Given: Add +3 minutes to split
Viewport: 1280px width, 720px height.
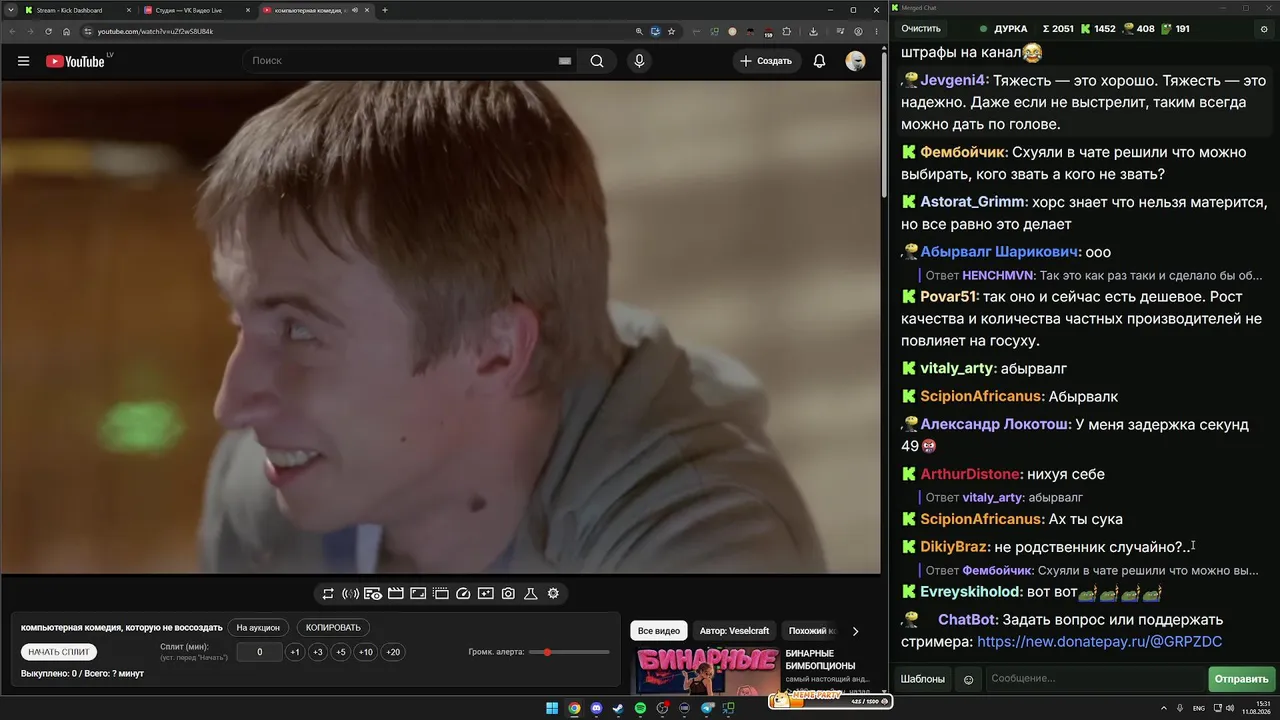Looking at the screenshot, I should [318, 652].
